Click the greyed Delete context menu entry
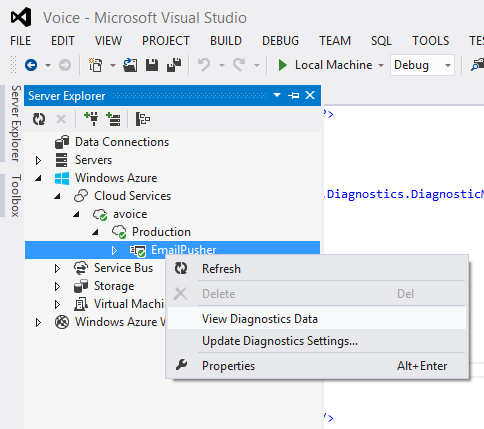Viewport: 484px width, 429px height. 317,294
